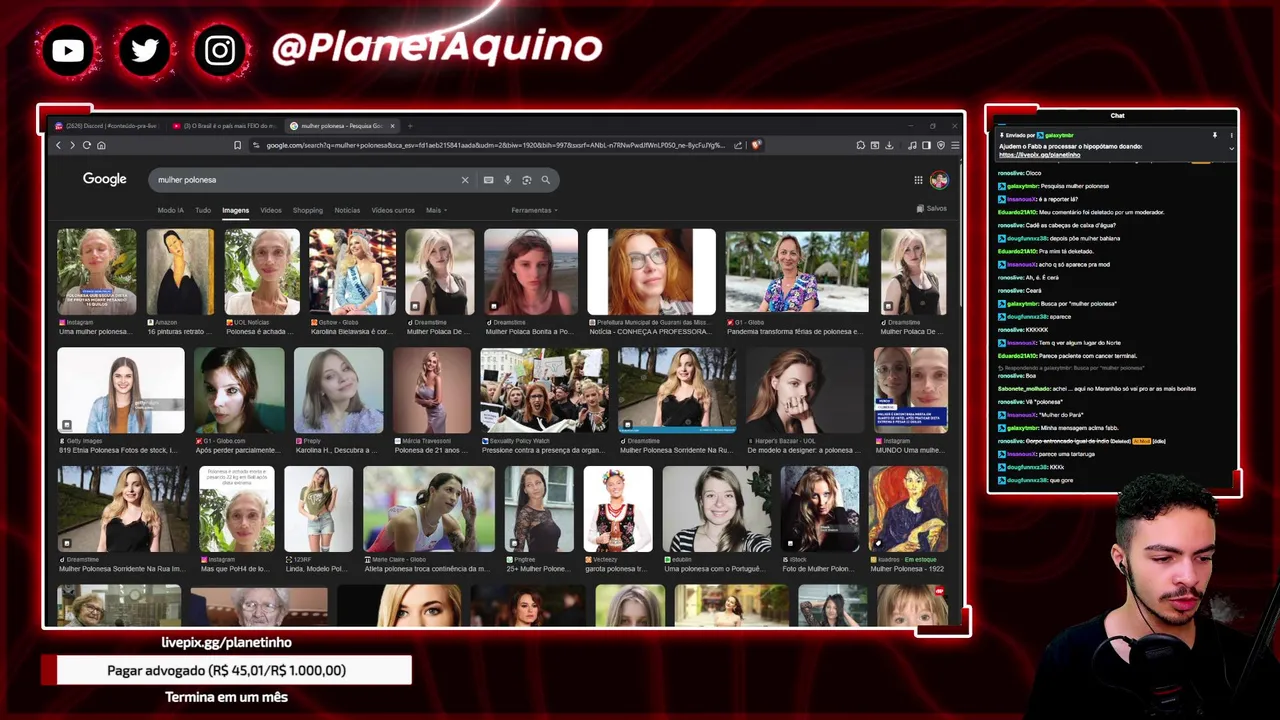Screen dimensions: 1280x720
Task: Open the edublin 'Uma polonesa' image
Action: pos(717,509)
